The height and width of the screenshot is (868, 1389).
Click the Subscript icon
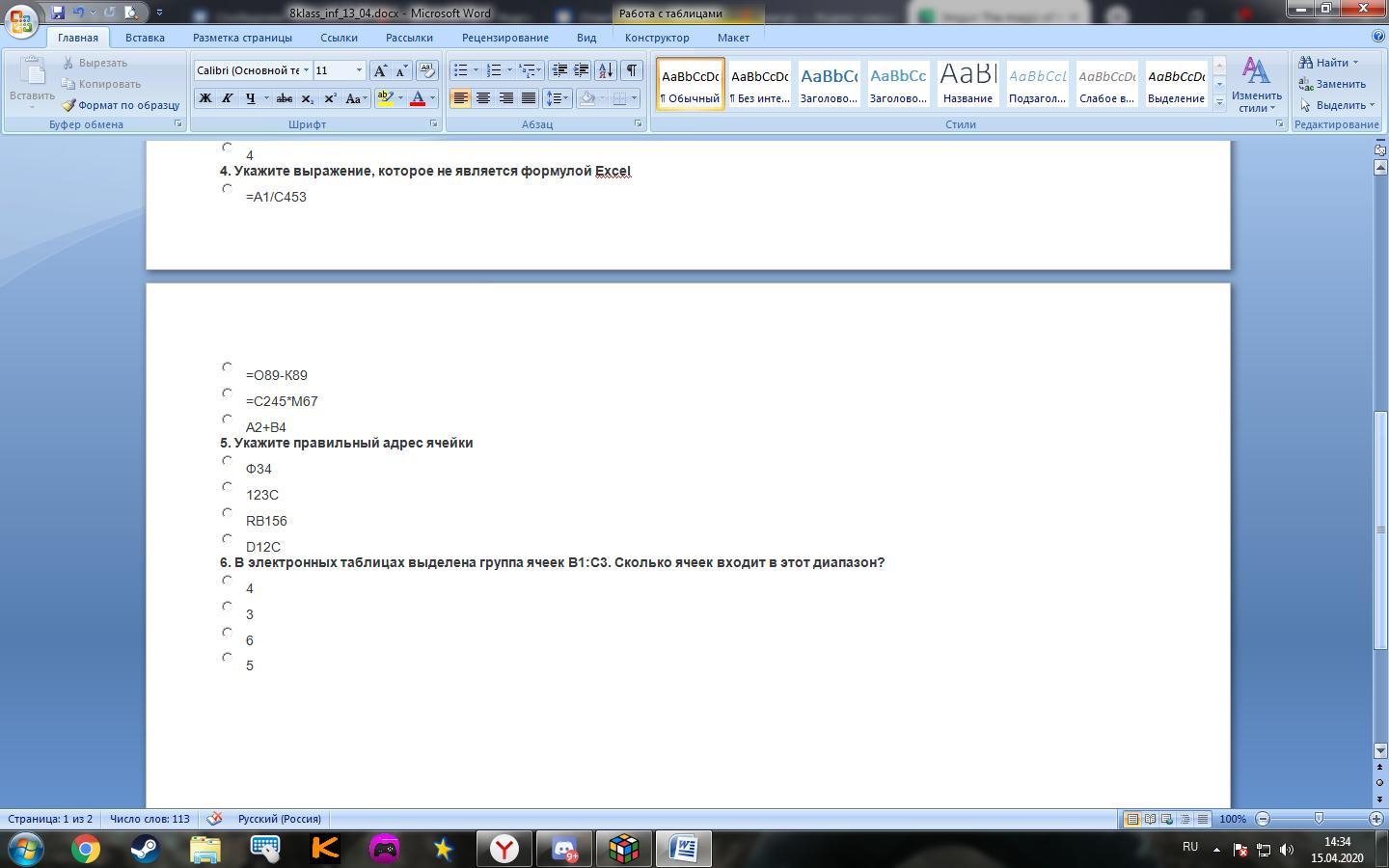tap(307, 98)
